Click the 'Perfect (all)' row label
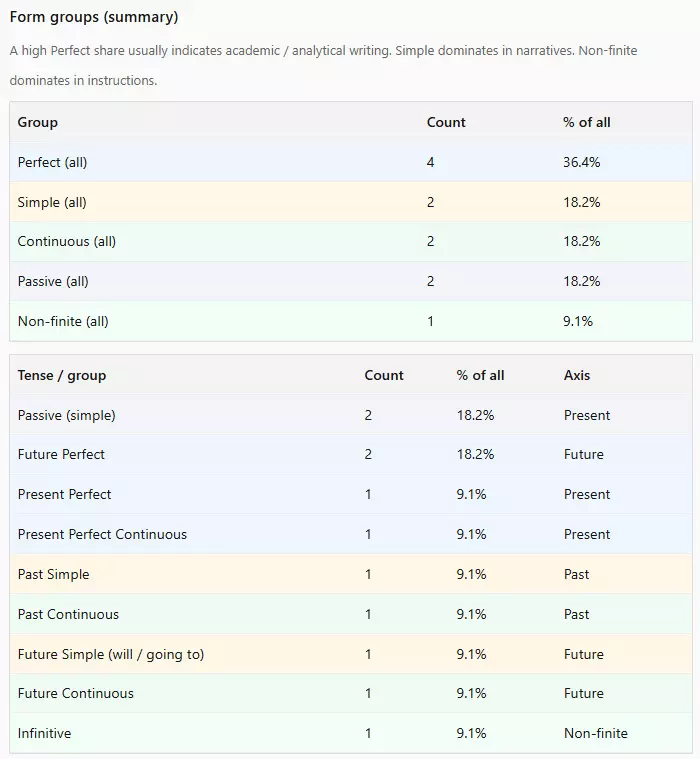This screenshot has width=700, height=759. (52, 162)
